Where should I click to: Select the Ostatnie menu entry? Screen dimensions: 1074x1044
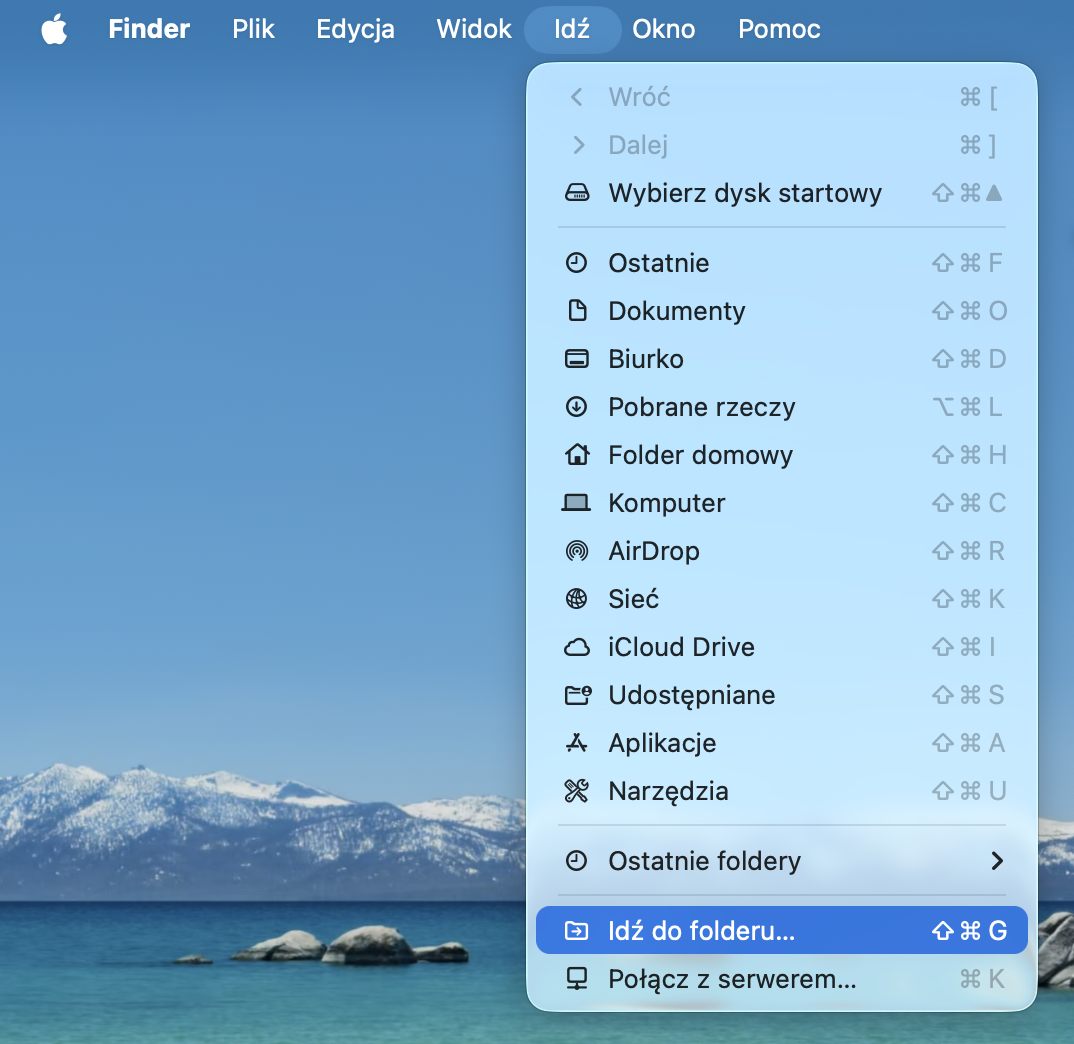point(782,263)
